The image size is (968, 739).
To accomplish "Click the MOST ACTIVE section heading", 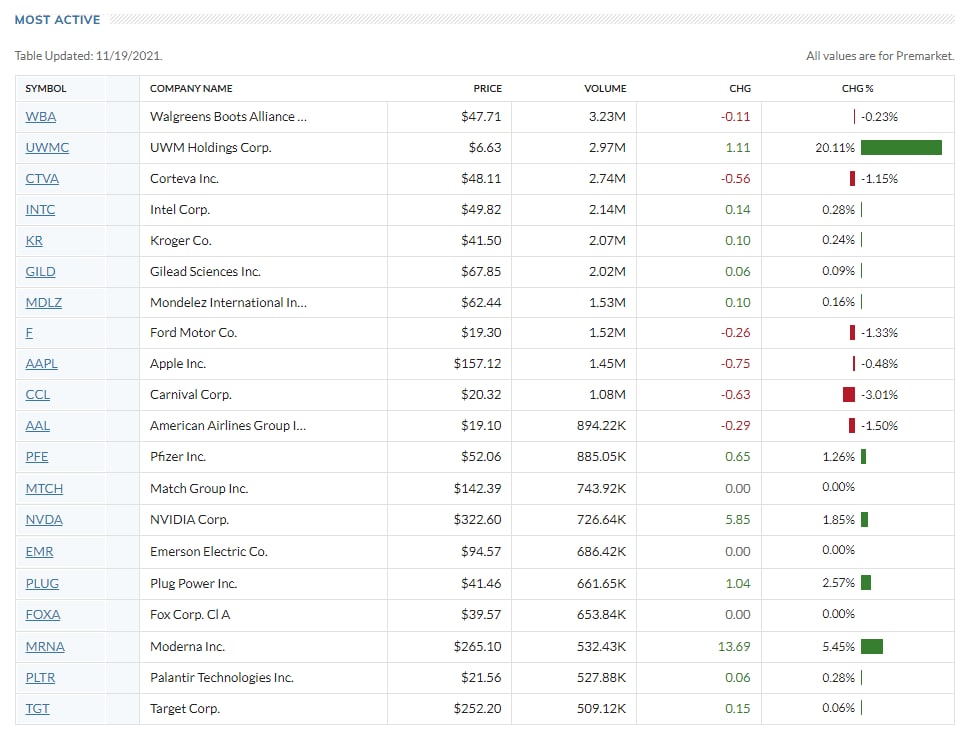I will click(x=57, y=20).
